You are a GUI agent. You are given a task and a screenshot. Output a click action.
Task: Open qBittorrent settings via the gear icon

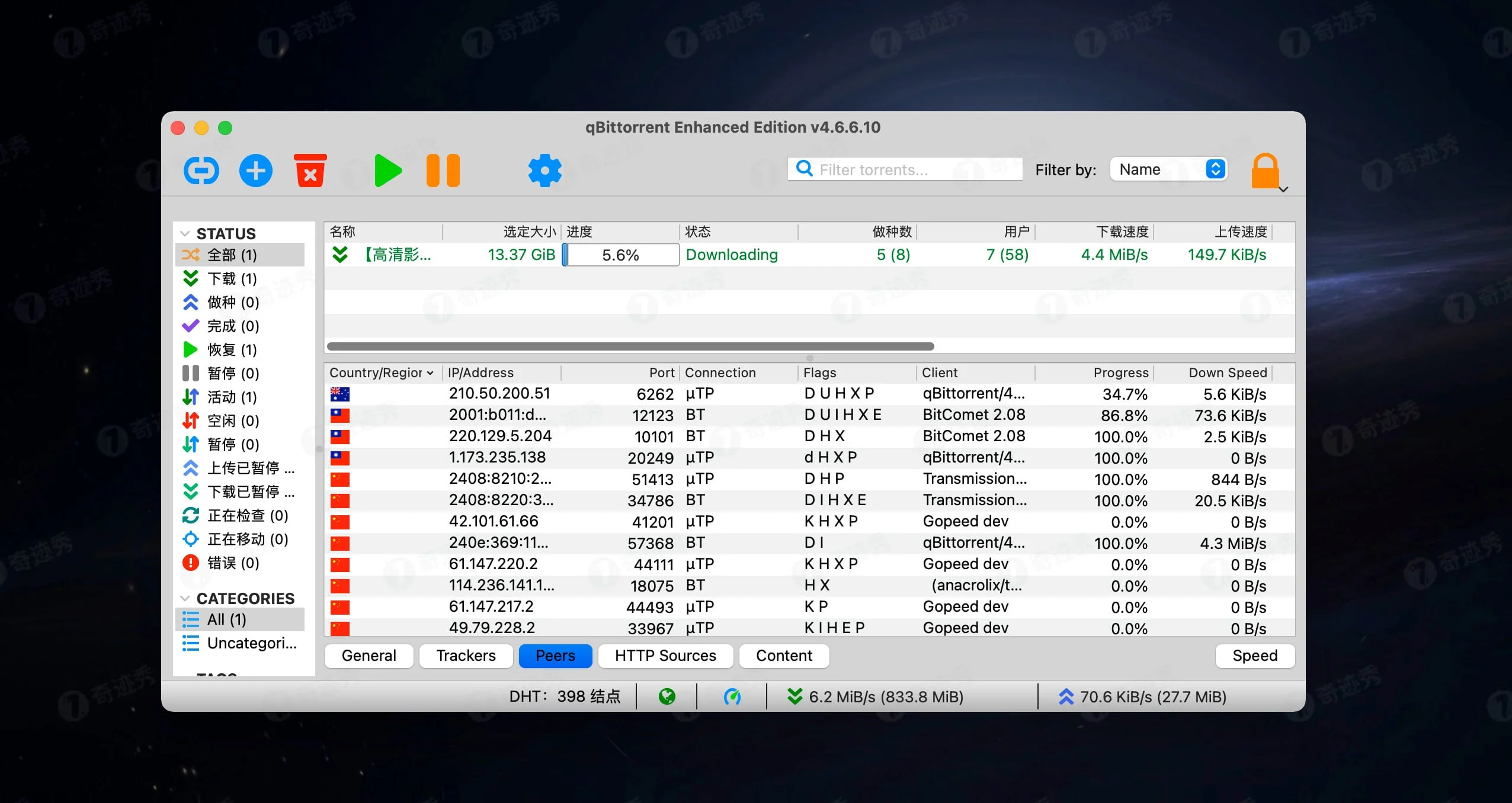point(544,170)
